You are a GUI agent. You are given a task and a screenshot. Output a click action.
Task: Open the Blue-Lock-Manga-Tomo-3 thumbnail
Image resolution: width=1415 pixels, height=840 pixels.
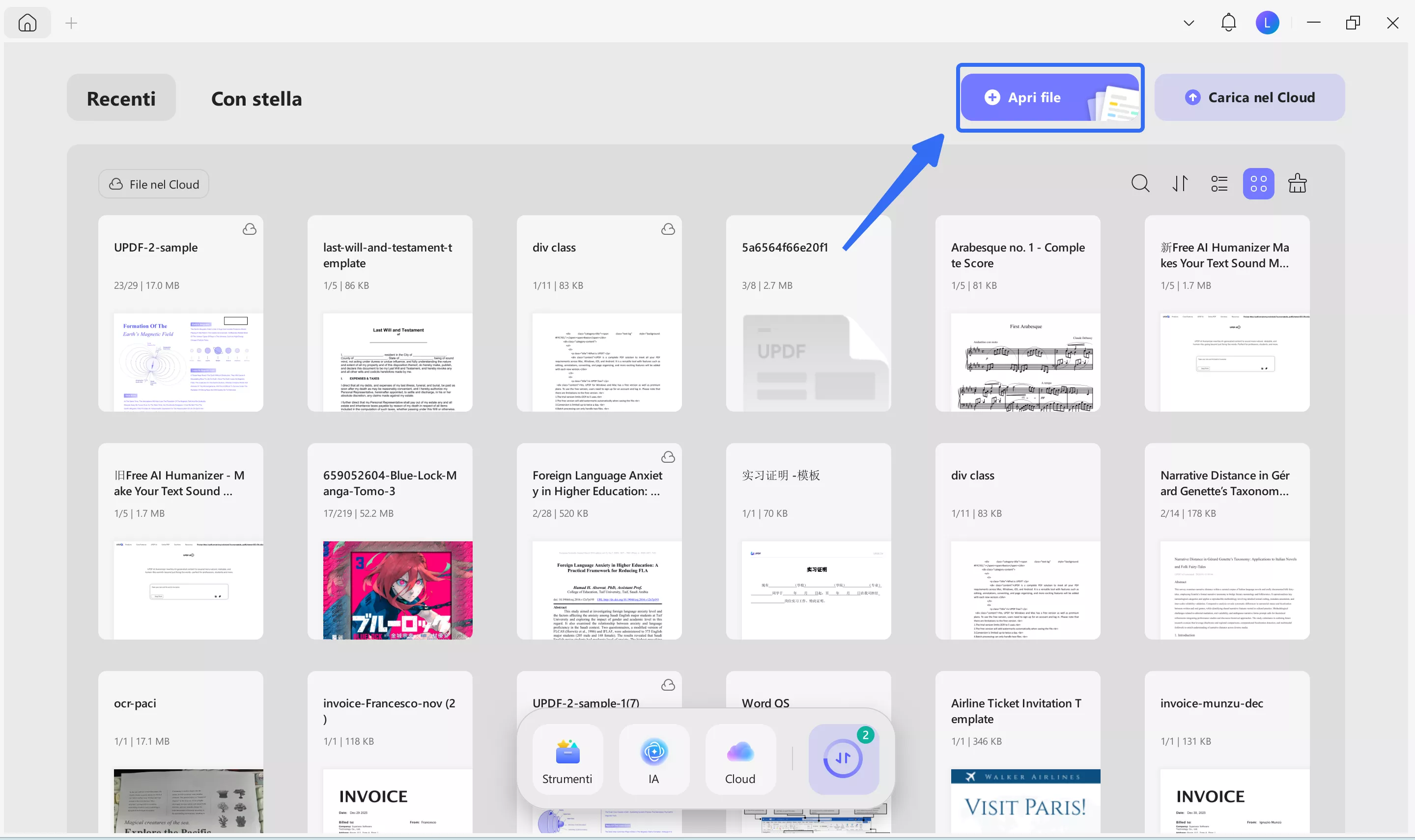pos(397,590)
